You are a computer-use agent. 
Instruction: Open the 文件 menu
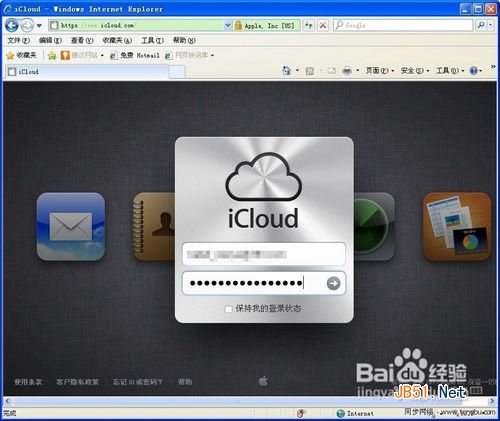pos(19,40)
